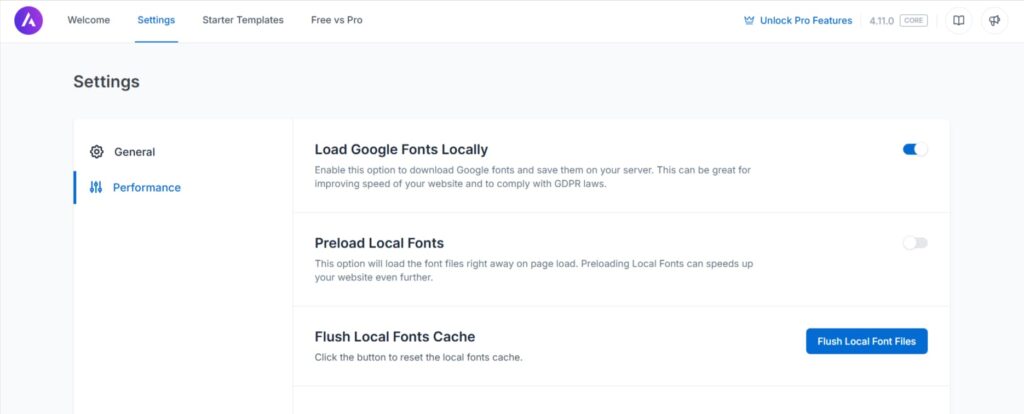Screen dimensions: 1024x414
Task: Click the Flush Local Fonts Cache heading
Action: click(x=394, y=337)
